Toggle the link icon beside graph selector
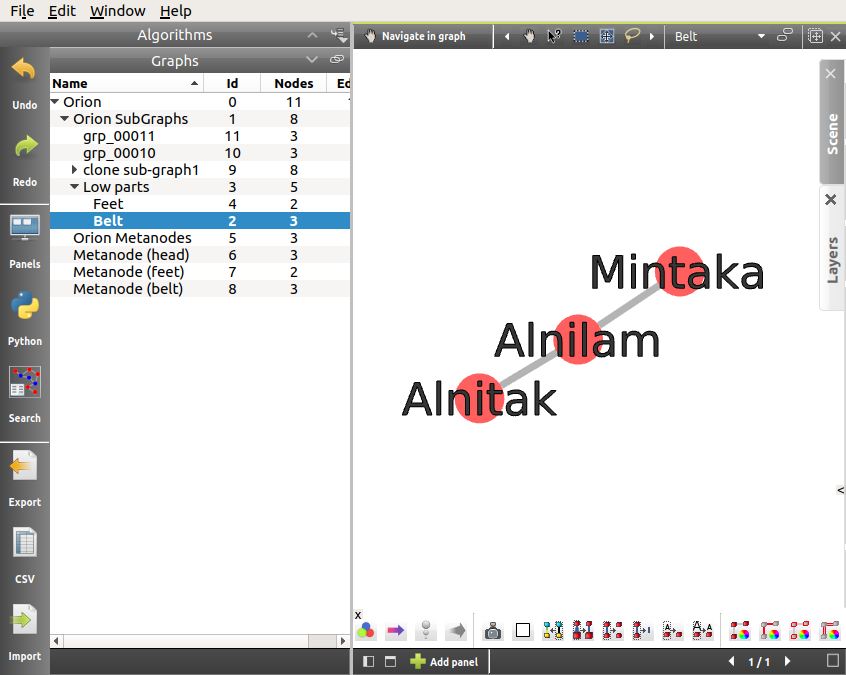Image resolution: width=846 pixels, height=675 pixels. [785, 35]
